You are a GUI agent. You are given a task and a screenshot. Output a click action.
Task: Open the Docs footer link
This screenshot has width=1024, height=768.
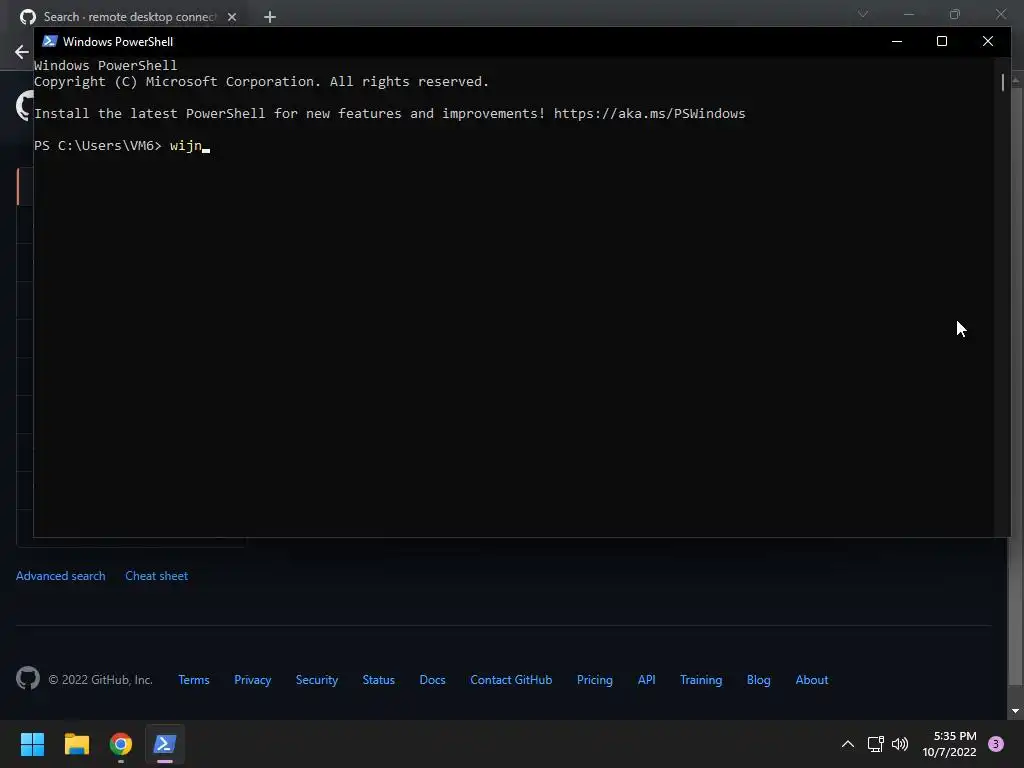(x=432, y=680)
